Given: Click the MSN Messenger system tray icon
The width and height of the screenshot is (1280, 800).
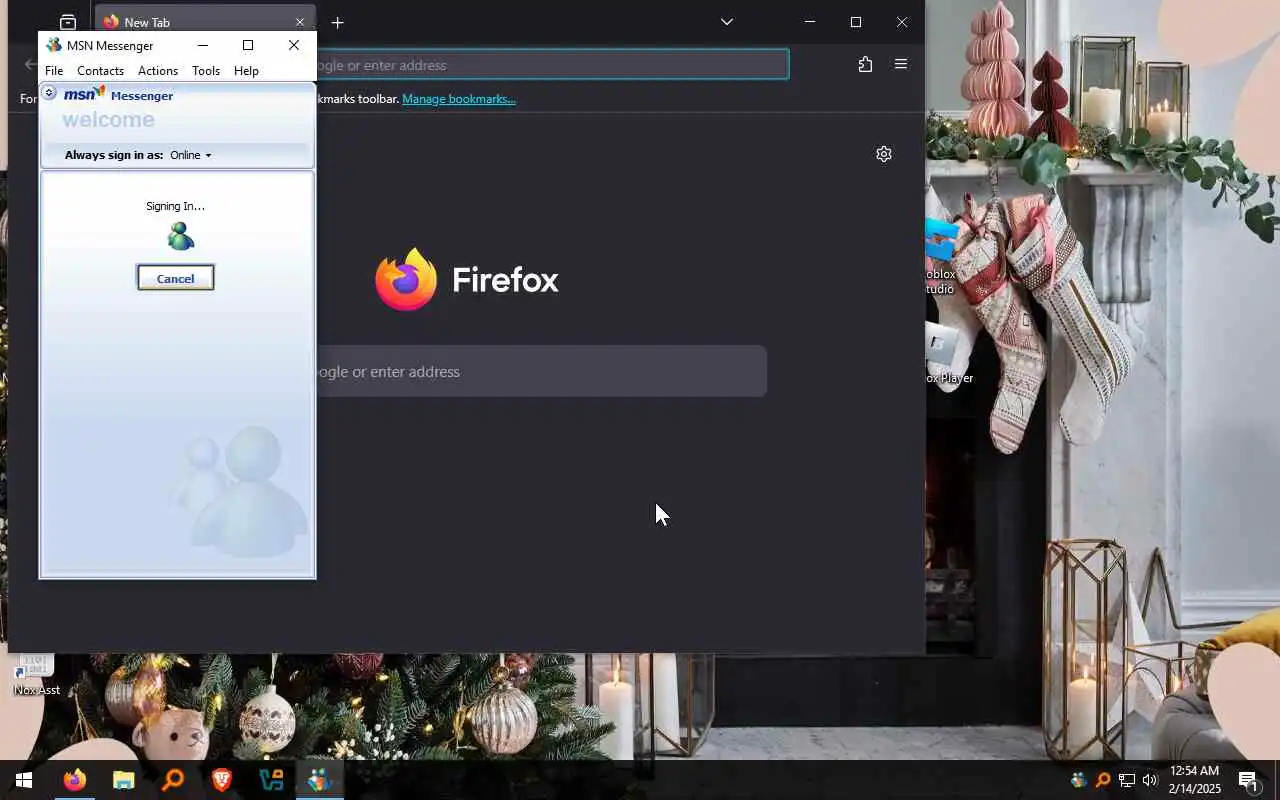Looking at the screenshot, I should click(x=1078, y=780).
